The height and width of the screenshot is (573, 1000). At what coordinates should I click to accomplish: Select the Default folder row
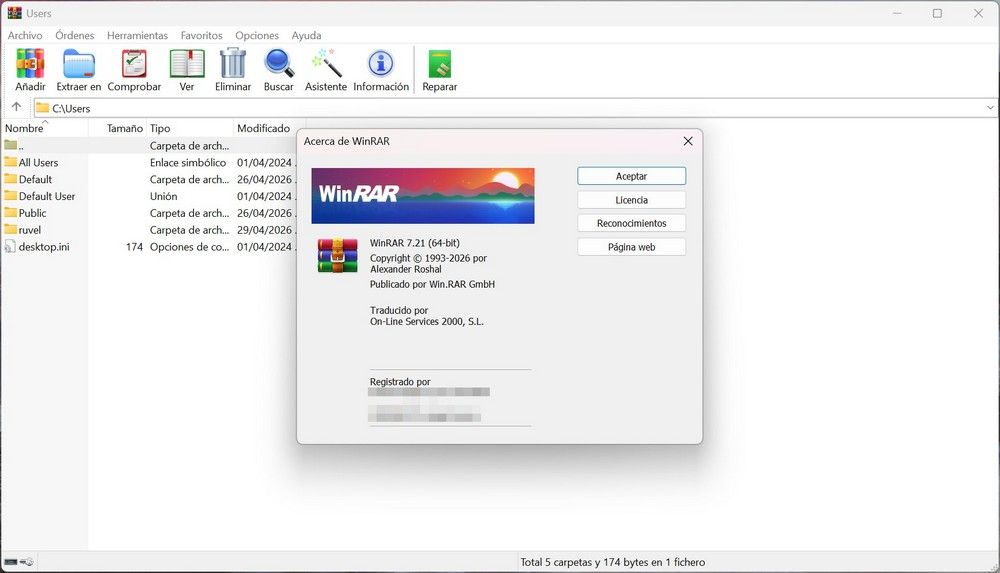coord(149,179)
